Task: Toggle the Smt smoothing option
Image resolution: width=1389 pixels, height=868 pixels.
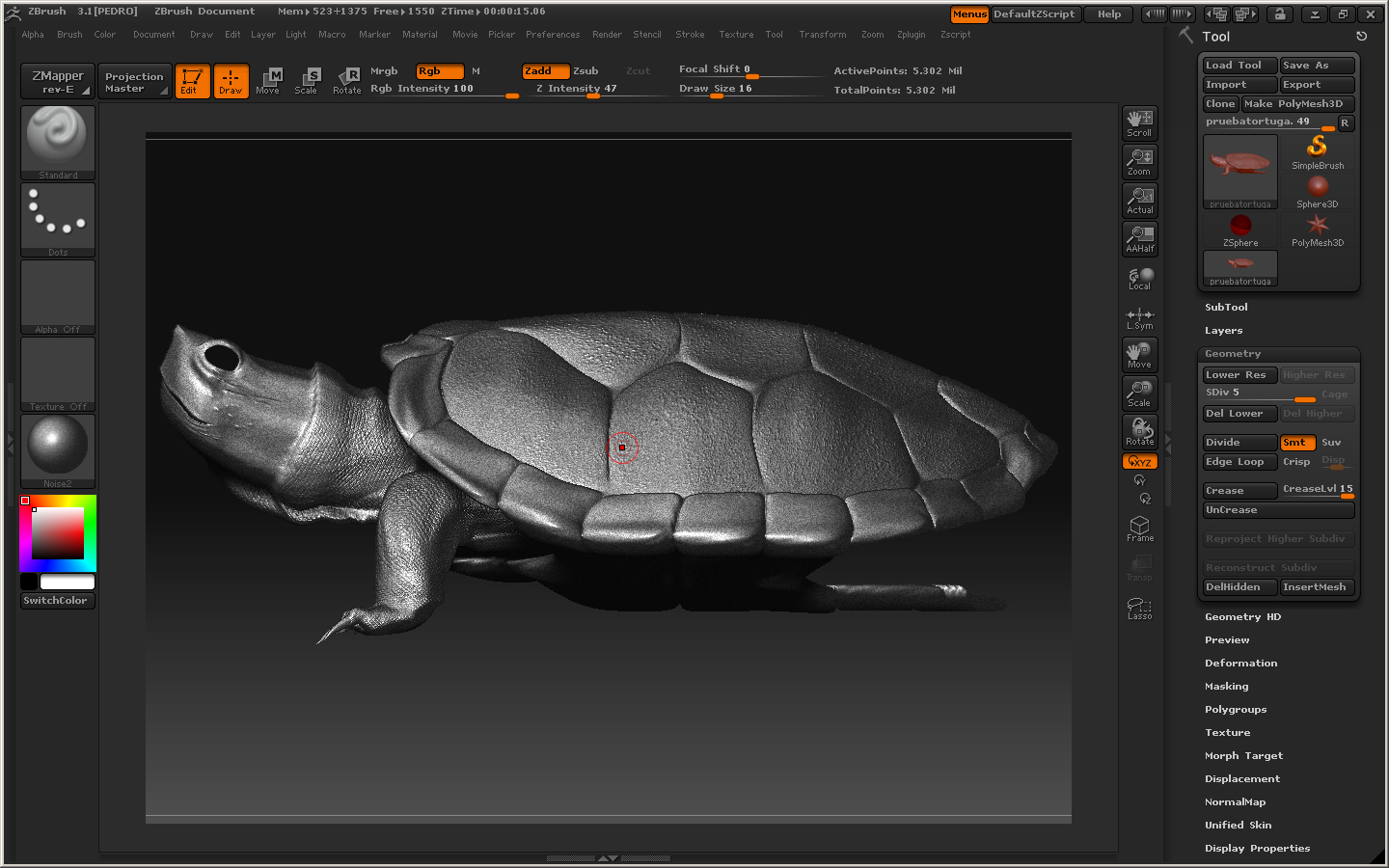Action: [x=1297, y=443]
